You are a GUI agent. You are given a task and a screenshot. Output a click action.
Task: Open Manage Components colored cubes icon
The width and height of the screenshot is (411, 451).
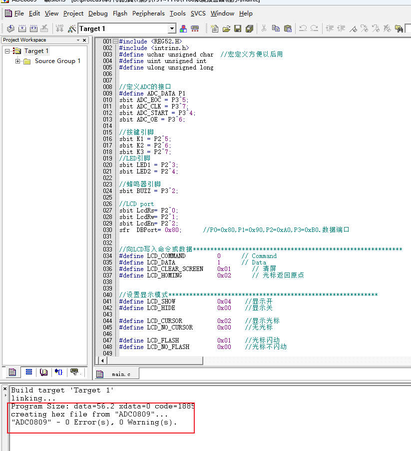[x=183, y=29]
